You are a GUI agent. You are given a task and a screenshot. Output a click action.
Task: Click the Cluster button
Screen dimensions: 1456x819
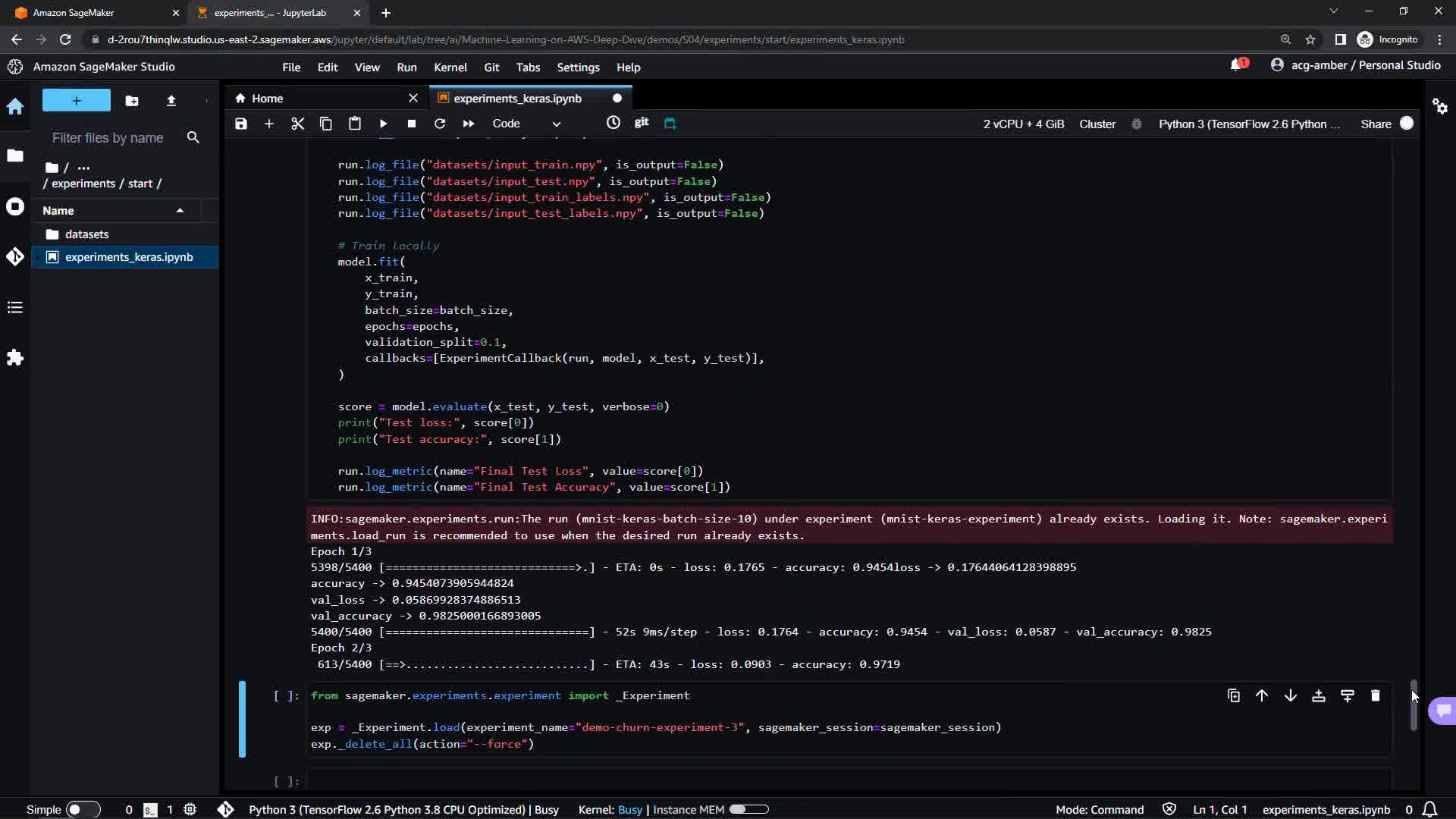coord(1097,124)
